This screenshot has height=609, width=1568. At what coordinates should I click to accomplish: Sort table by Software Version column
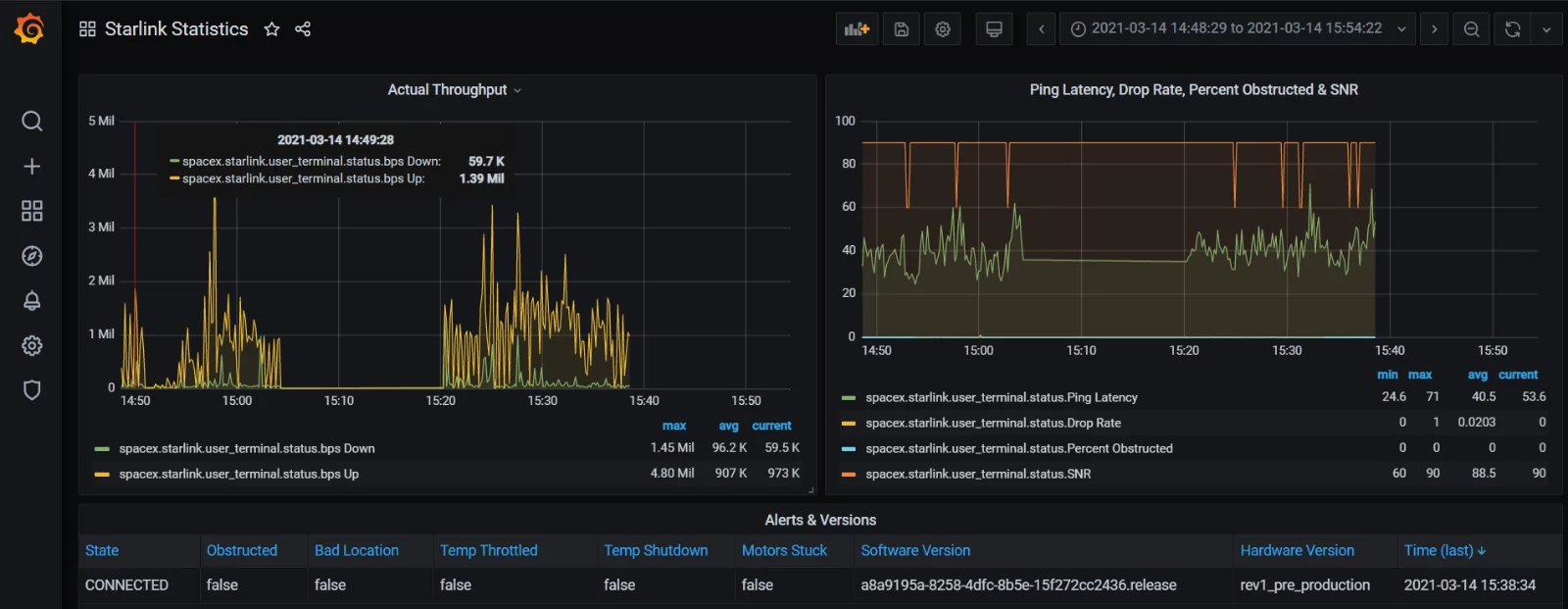915,550
